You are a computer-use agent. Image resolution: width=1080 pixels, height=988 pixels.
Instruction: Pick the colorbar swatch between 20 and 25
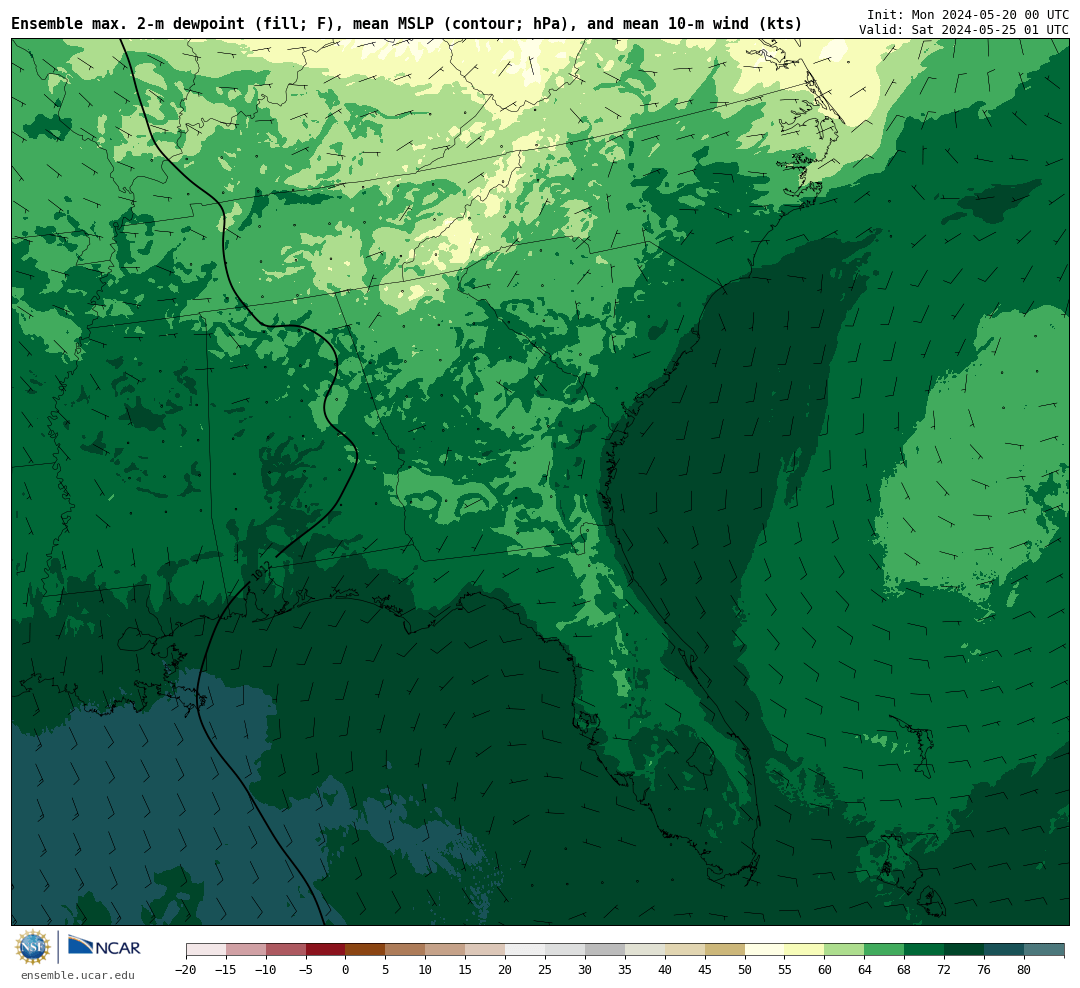pyautogui.click(x=526, y=949)
